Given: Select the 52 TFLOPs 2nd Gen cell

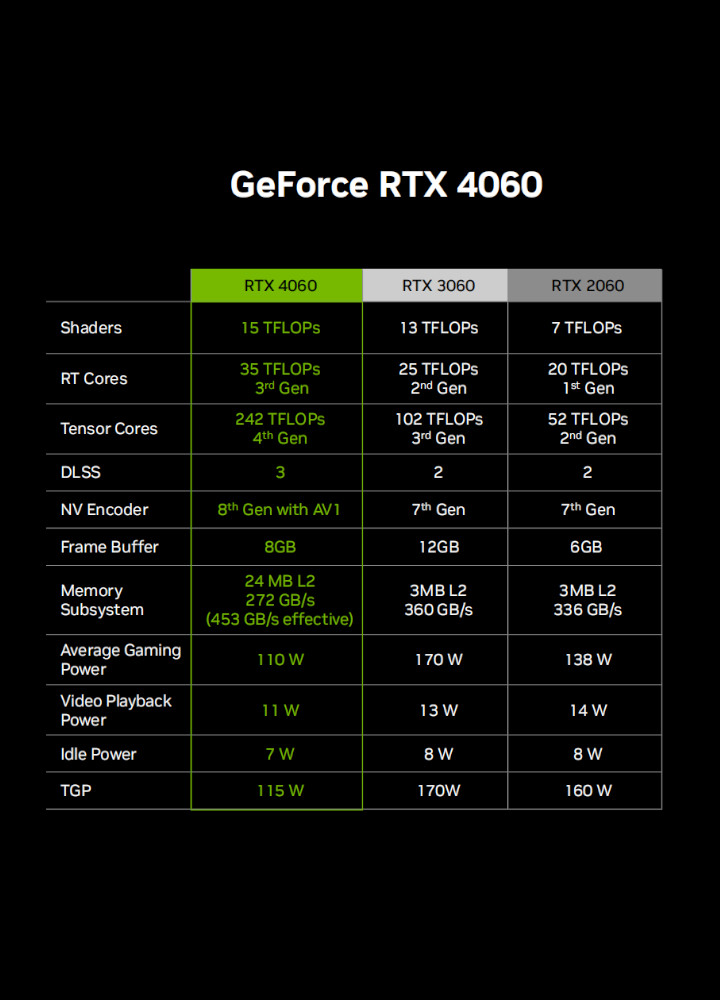Looking at the screenshot, I should [585, 429].
